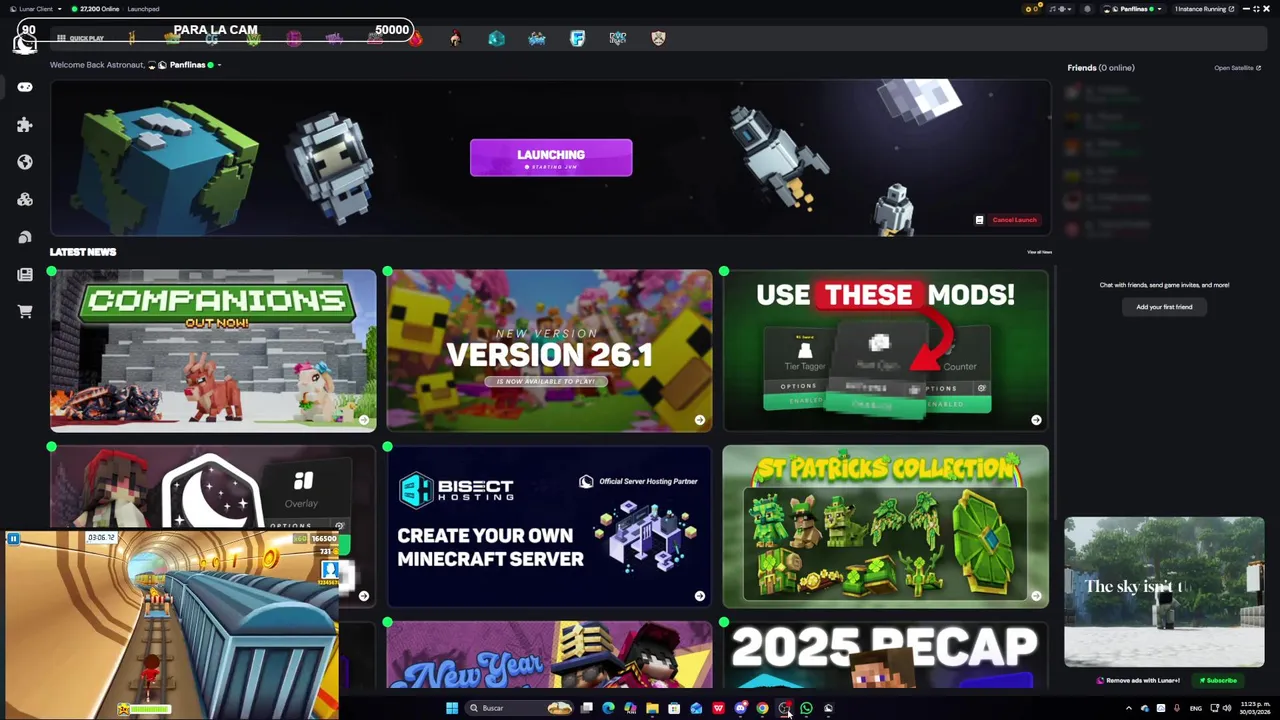This screenshot has height=720, width=1280.
Task: Open the COMPANIONS OUT NOW news thumbnail
Action: (x=213, y=350)
